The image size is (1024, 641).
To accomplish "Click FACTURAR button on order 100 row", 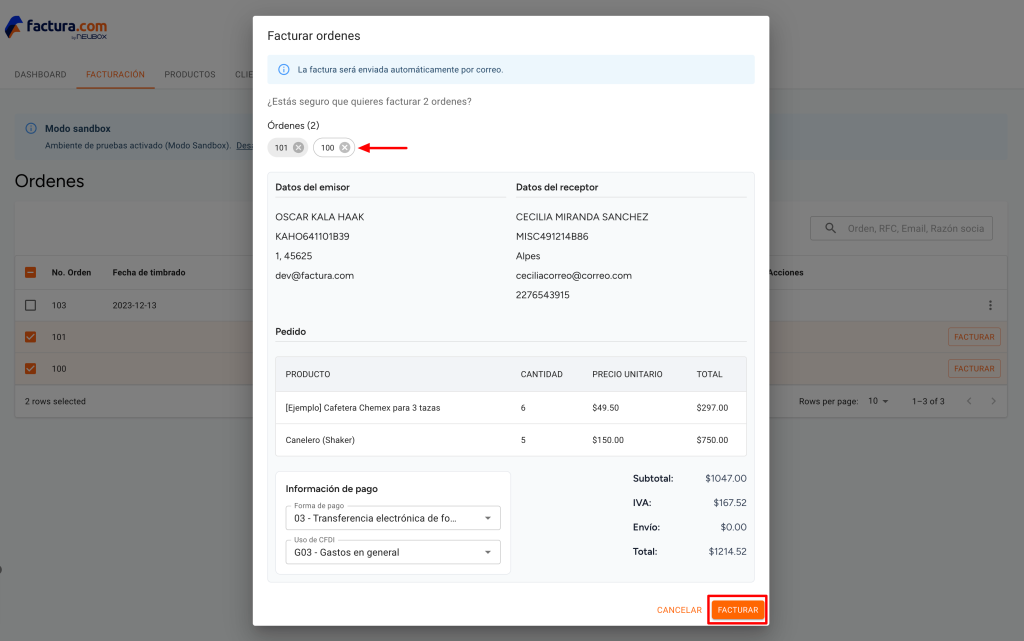I will point(974,369).
